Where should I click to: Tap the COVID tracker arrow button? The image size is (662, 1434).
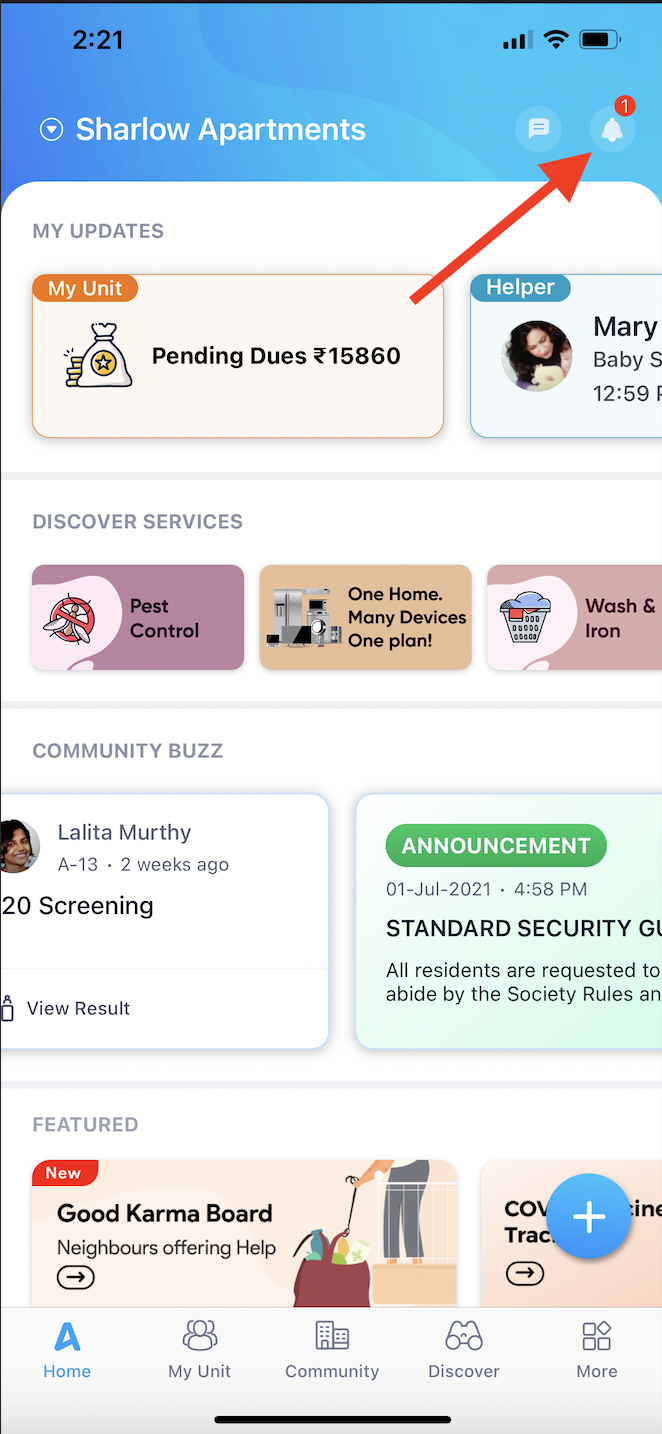tap(525, 1272)
